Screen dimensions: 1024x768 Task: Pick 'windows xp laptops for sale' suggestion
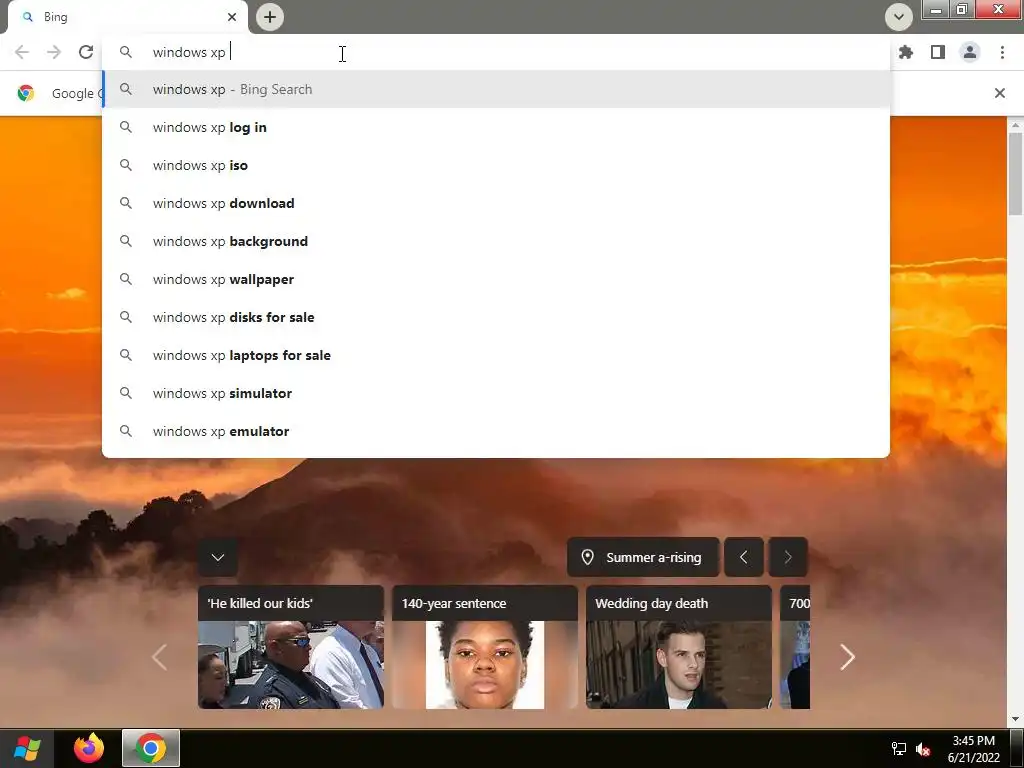point(496,355)
